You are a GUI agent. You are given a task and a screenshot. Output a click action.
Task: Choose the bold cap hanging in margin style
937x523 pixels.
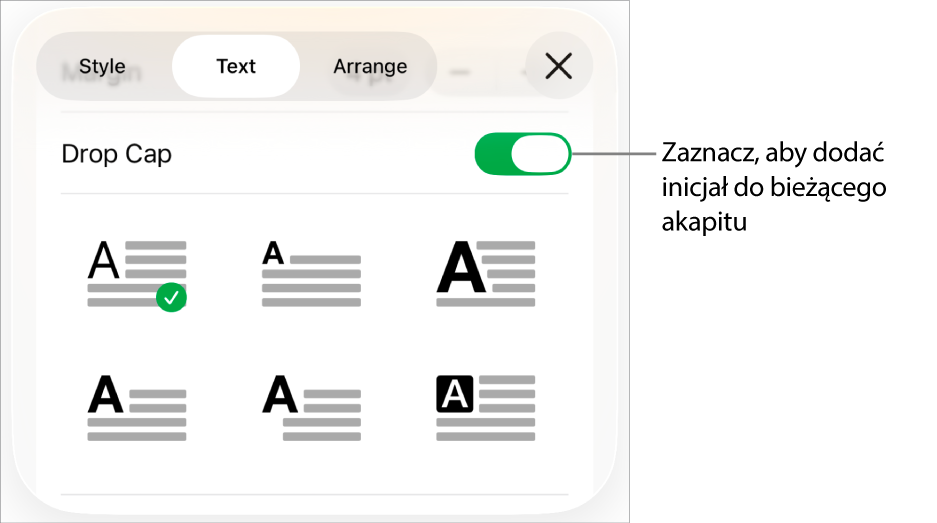point(311,407)
